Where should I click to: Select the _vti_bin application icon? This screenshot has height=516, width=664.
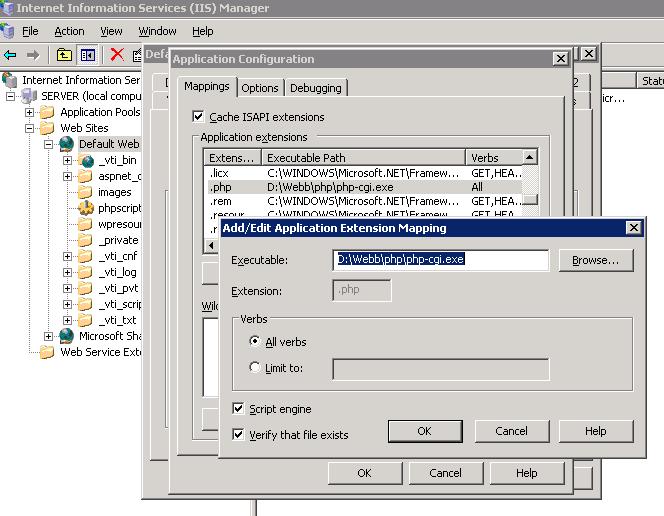point(87,160)
